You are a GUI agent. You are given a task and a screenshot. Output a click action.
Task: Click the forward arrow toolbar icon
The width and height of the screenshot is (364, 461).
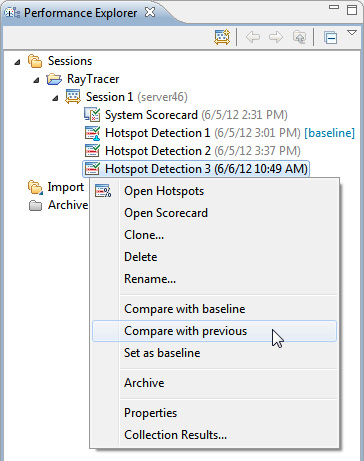(276, 37)
